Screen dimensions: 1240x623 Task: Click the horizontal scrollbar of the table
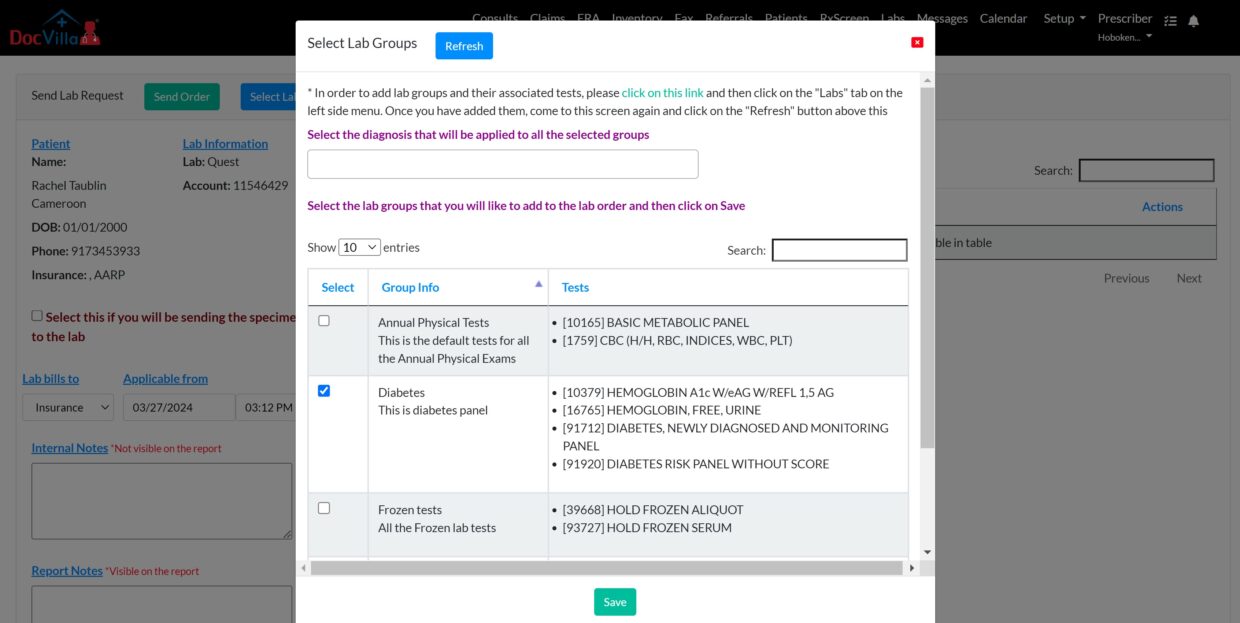(x=606, y=567)
